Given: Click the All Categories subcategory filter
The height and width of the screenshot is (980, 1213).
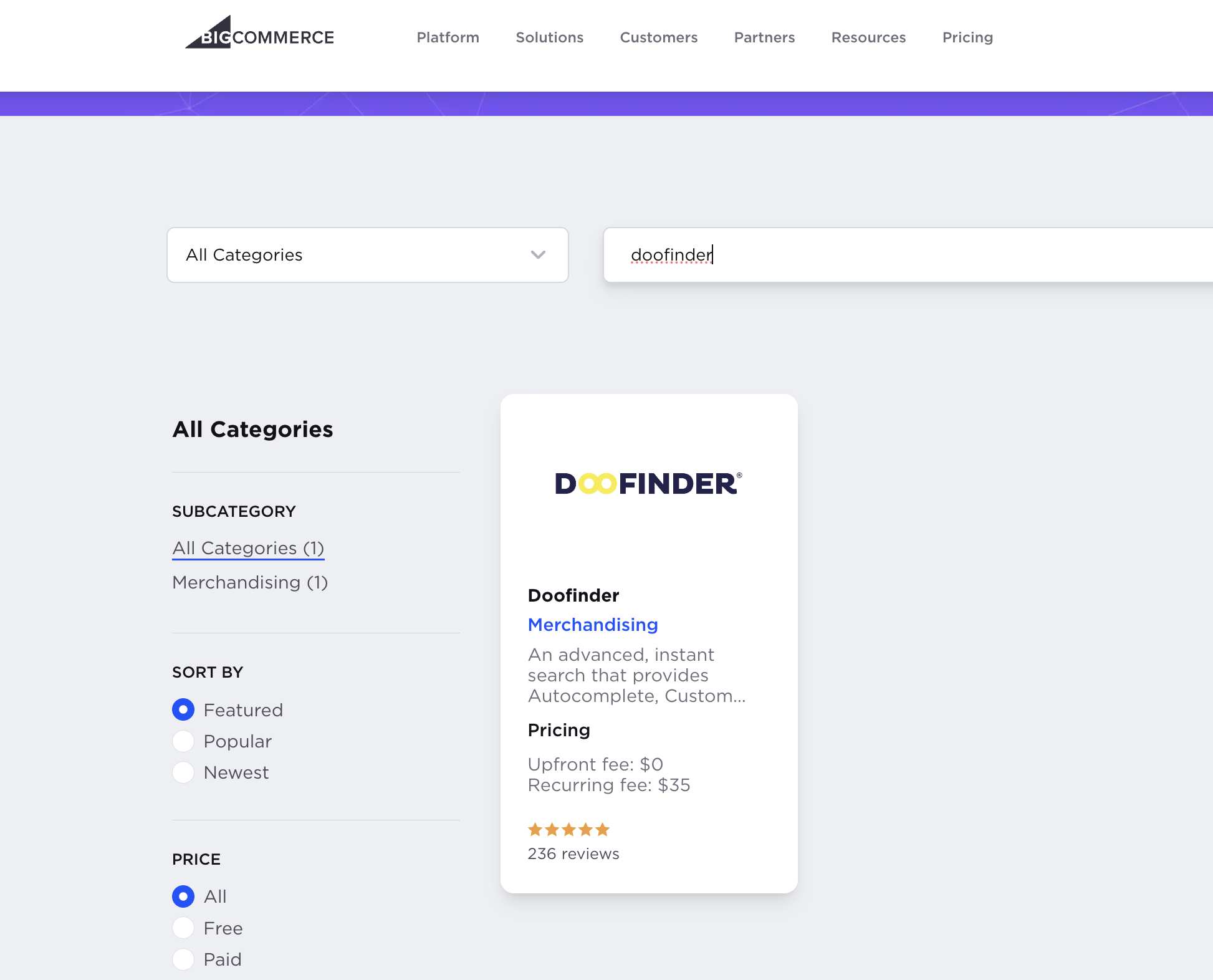Looking at the screenshot, I should pyautogui.click(x=247, y=547).
